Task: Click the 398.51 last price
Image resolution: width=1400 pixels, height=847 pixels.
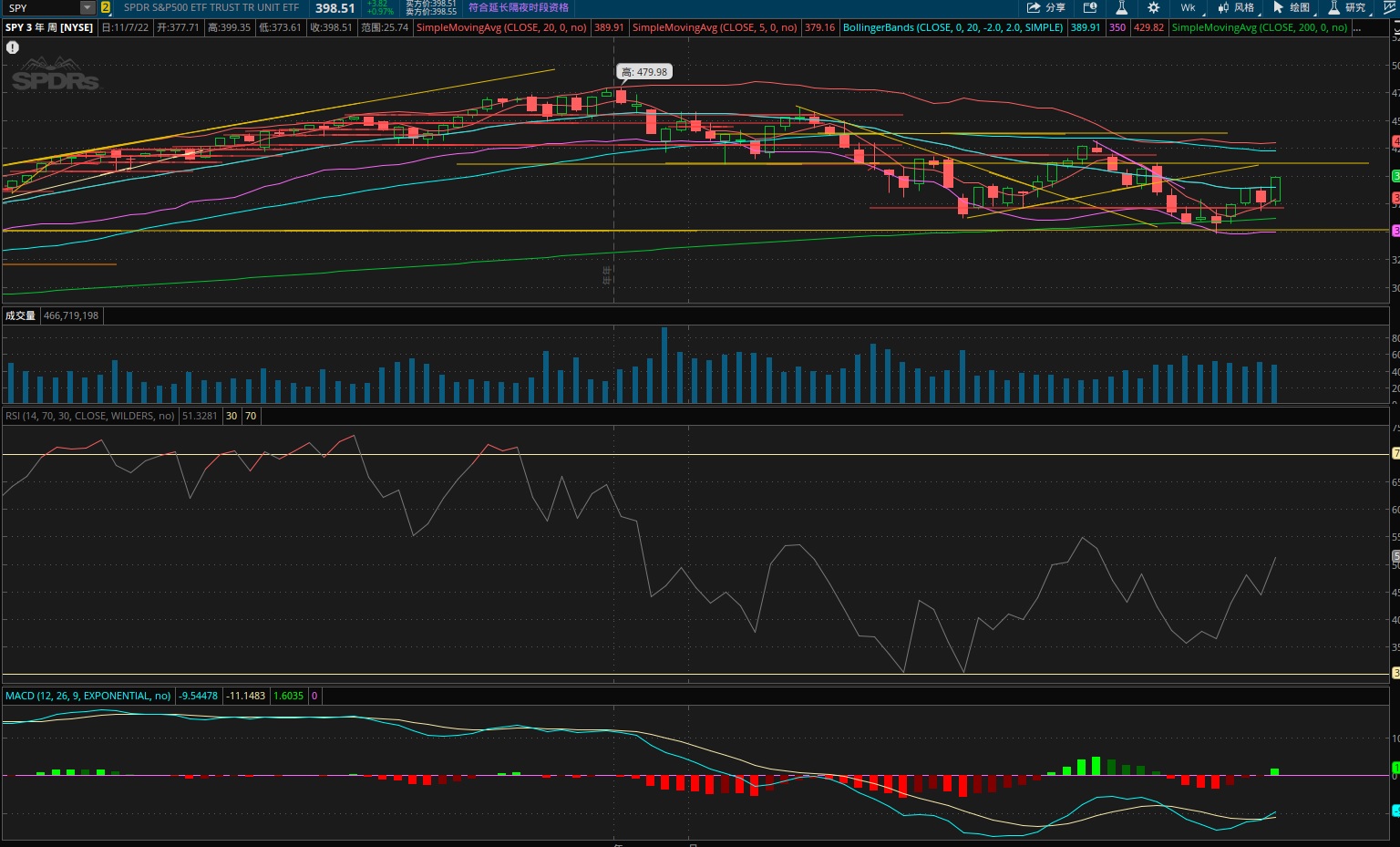Action: (335, 7)
